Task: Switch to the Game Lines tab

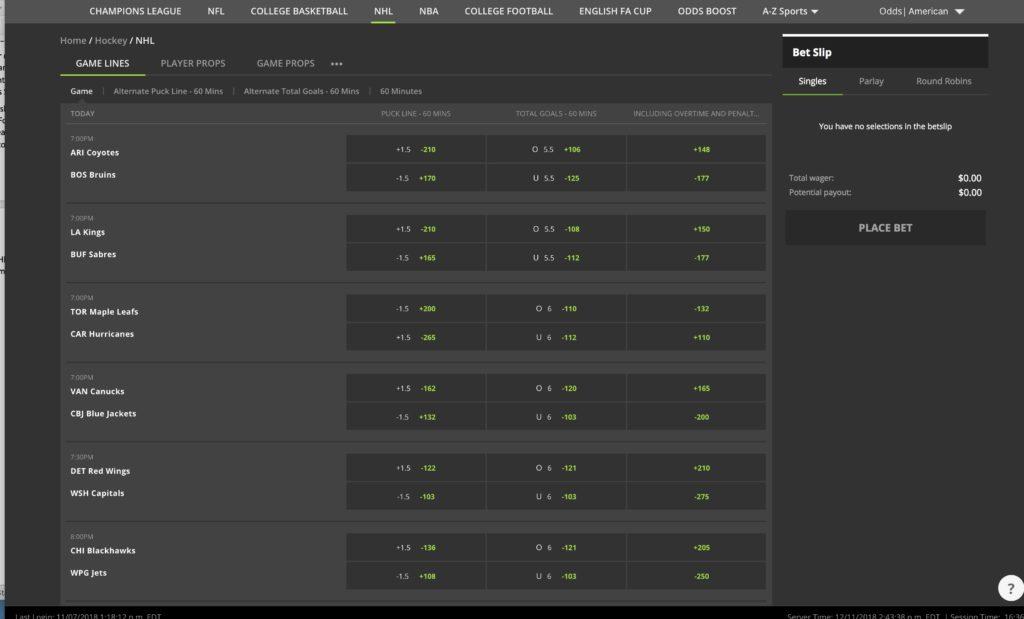Action: pyautogui.click(x=103, y=63)
